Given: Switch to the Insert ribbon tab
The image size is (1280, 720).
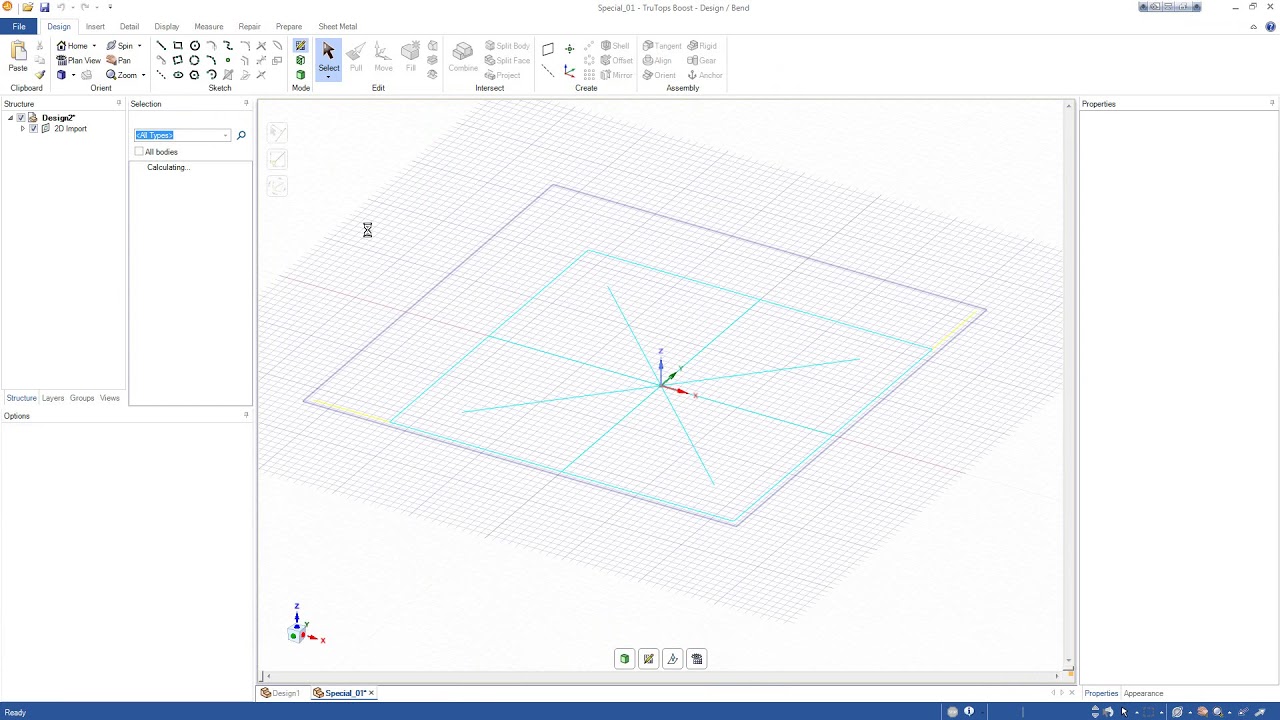Looking at the screenshot, I should tap(95, 27).
